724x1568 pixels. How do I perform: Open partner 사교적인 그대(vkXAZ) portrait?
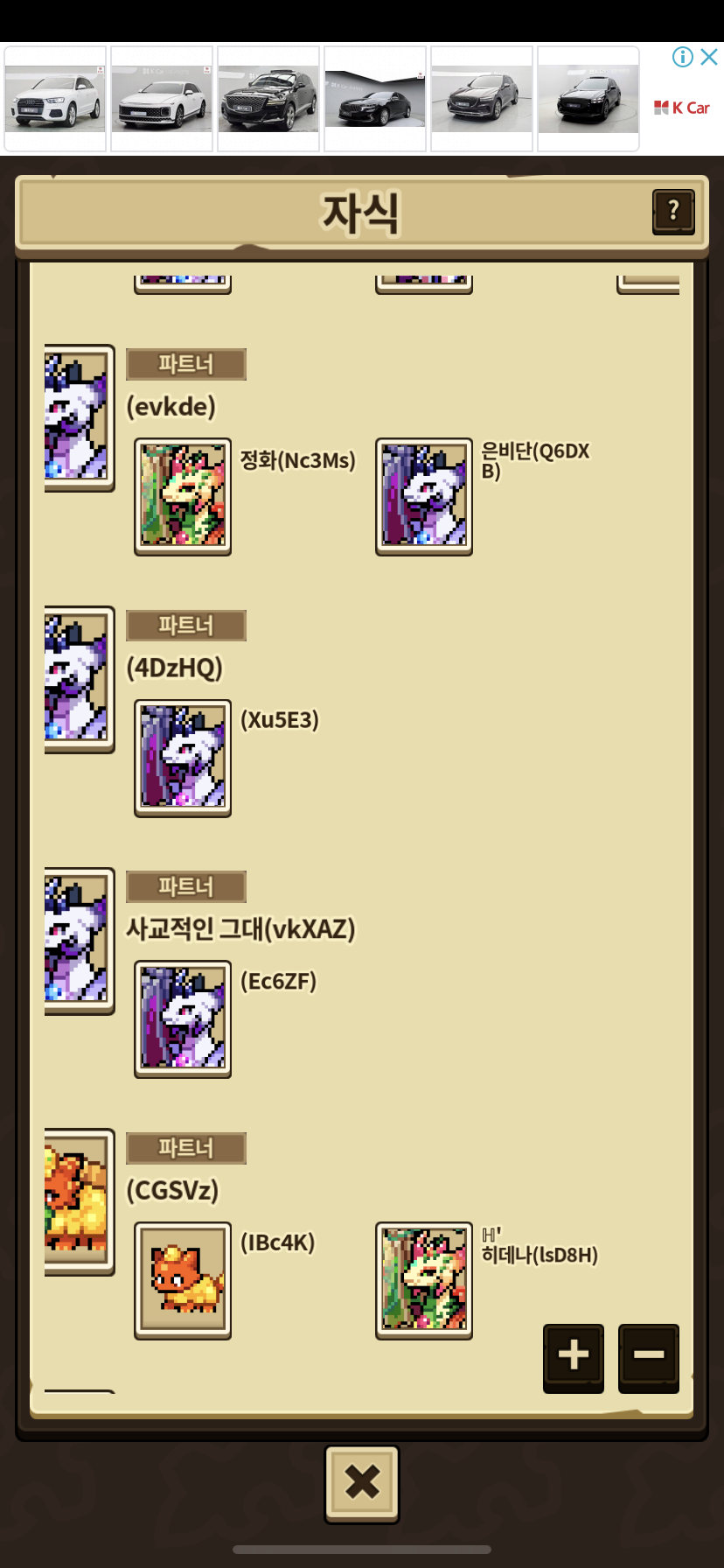pos(79,941)
